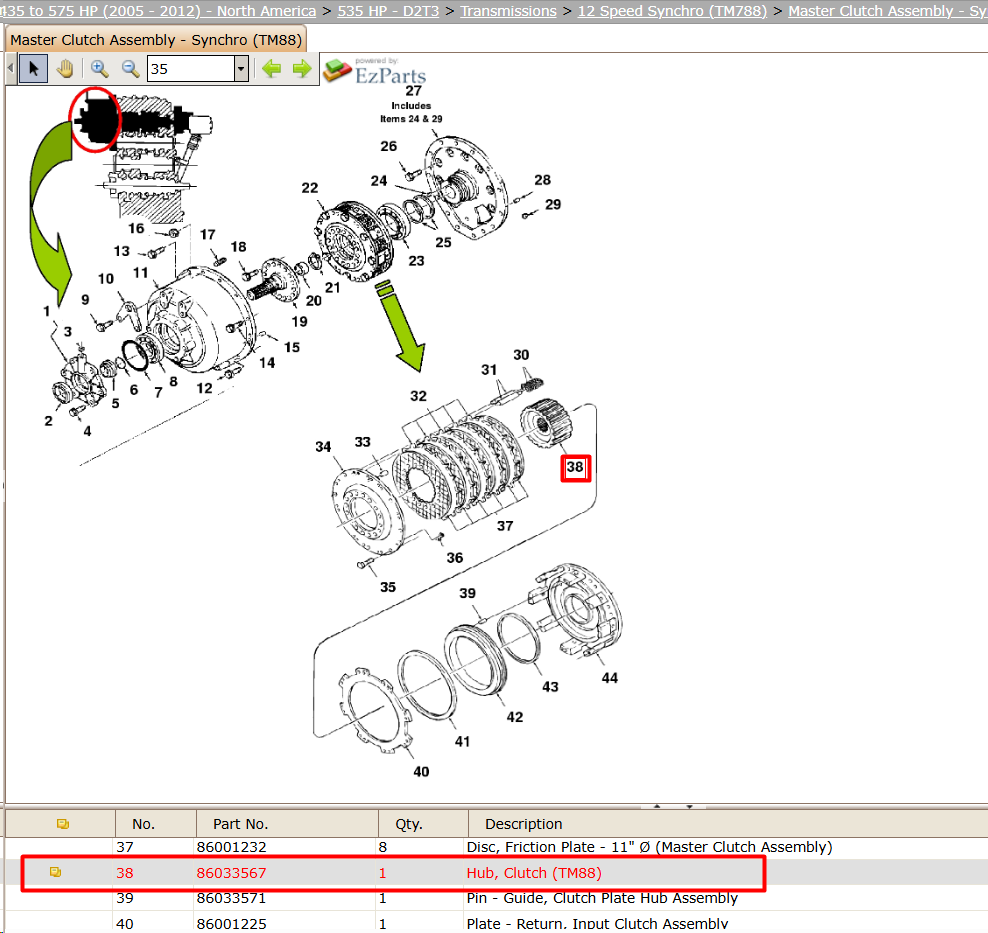Click callout 27 on the diagram

click(413, 91)
